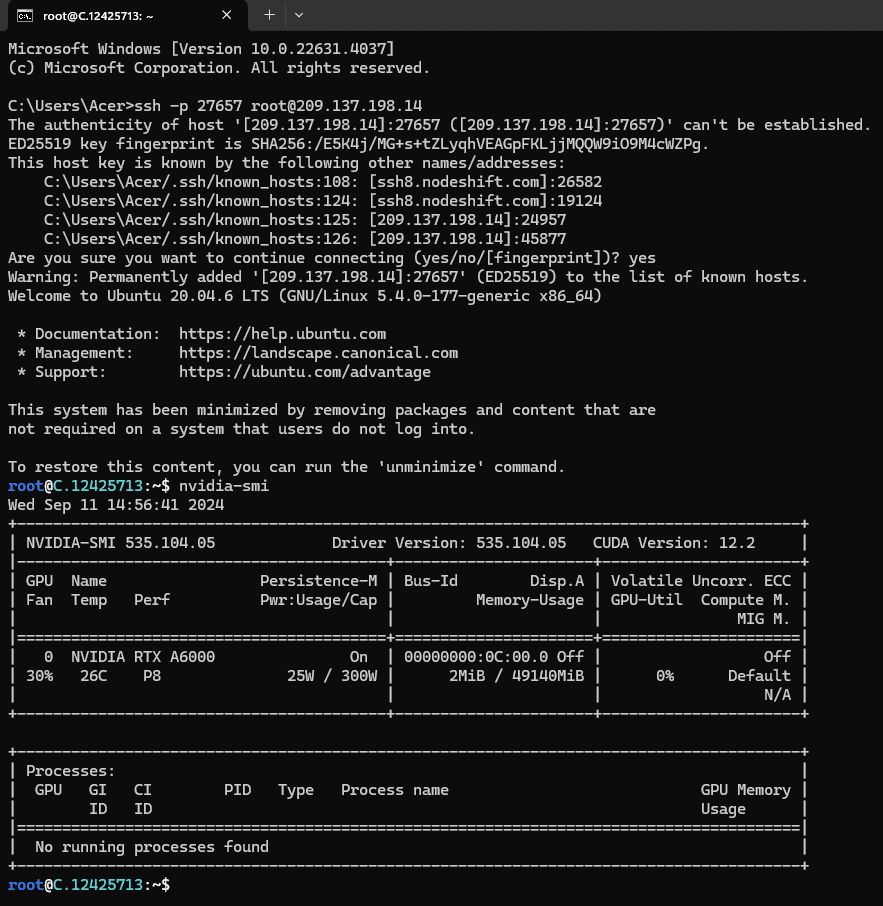Click the 'Bus-Id' column header
883x906 pixels.
pos(431,581)
